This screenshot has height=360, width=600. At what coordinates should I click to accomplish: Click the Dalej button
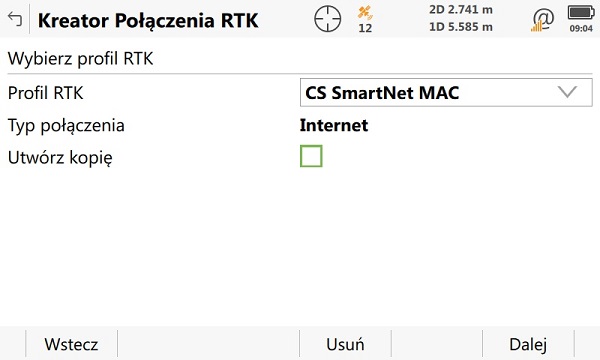click(528, 344)
